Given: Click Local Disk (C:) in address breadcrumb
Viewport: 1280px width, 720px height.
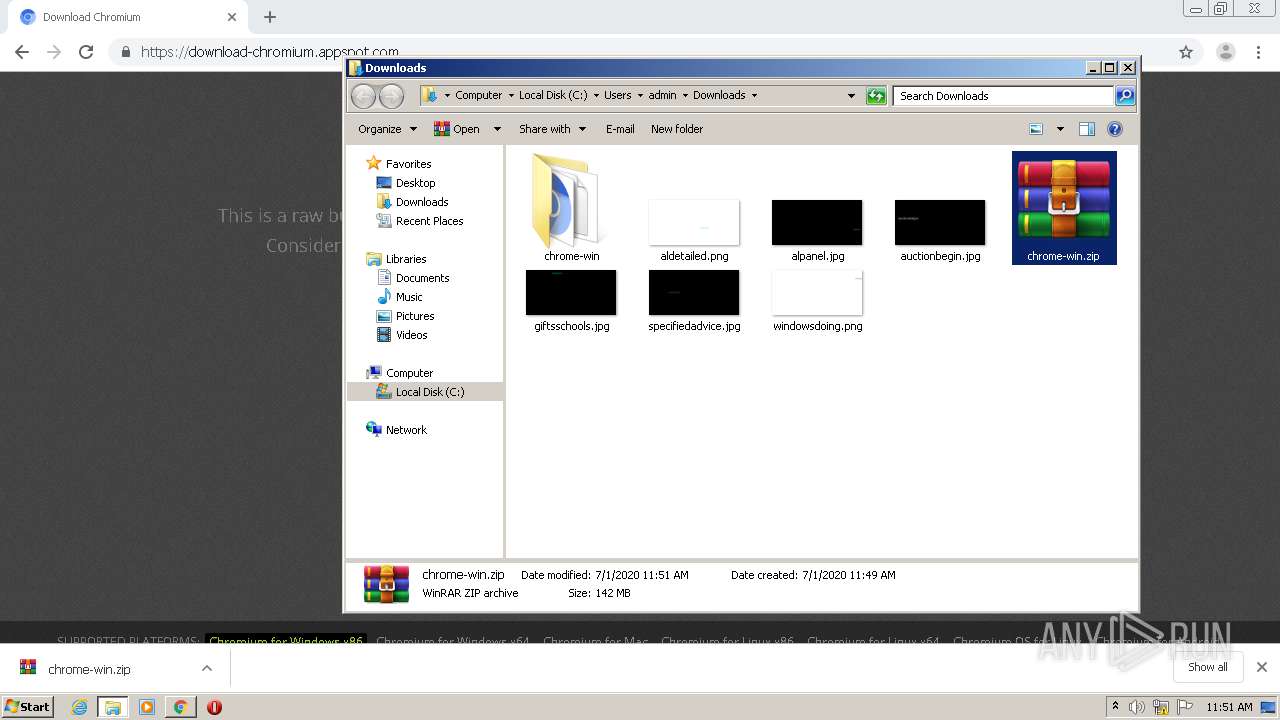Looking at the screenshot, I should (x=553, y=96).
